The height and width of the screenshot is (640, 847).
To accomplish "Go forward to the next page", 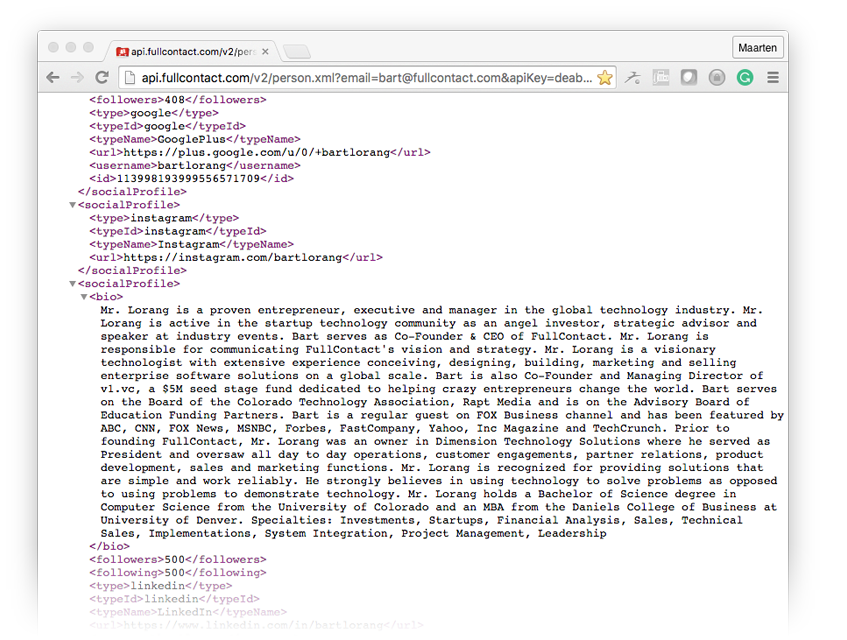I will (x=77, y=78).
